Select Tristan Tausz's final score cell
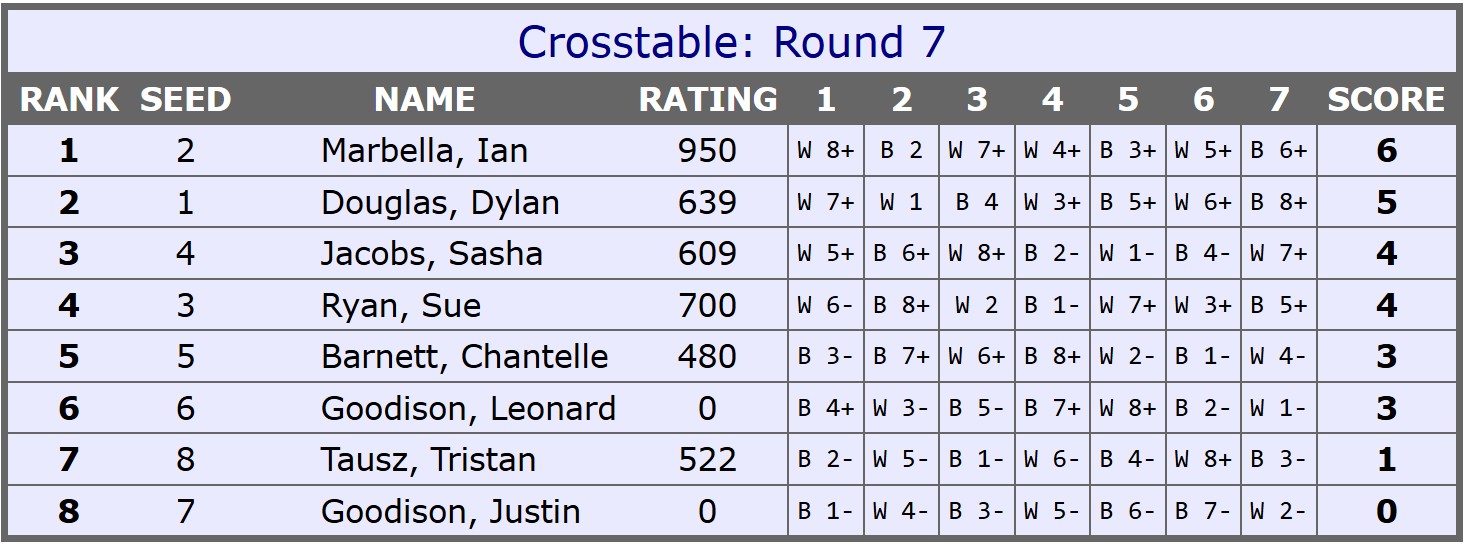This screenshot has height=544, width=1465. pyautogui.click(x=1385, y=460)
